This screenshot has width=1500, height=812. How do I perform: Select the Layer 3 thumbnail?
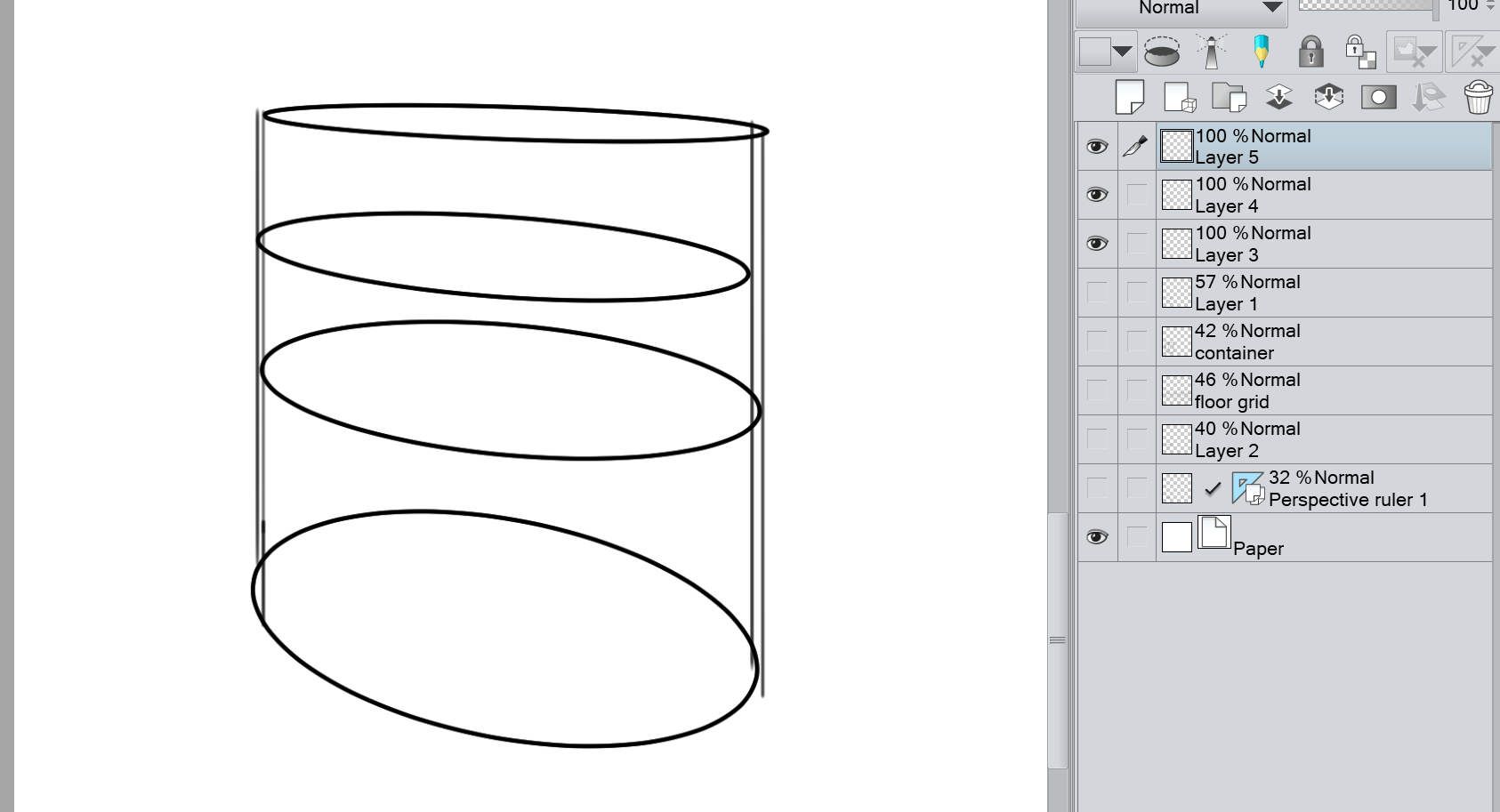pyautogui.click(x=1177, y=244)
